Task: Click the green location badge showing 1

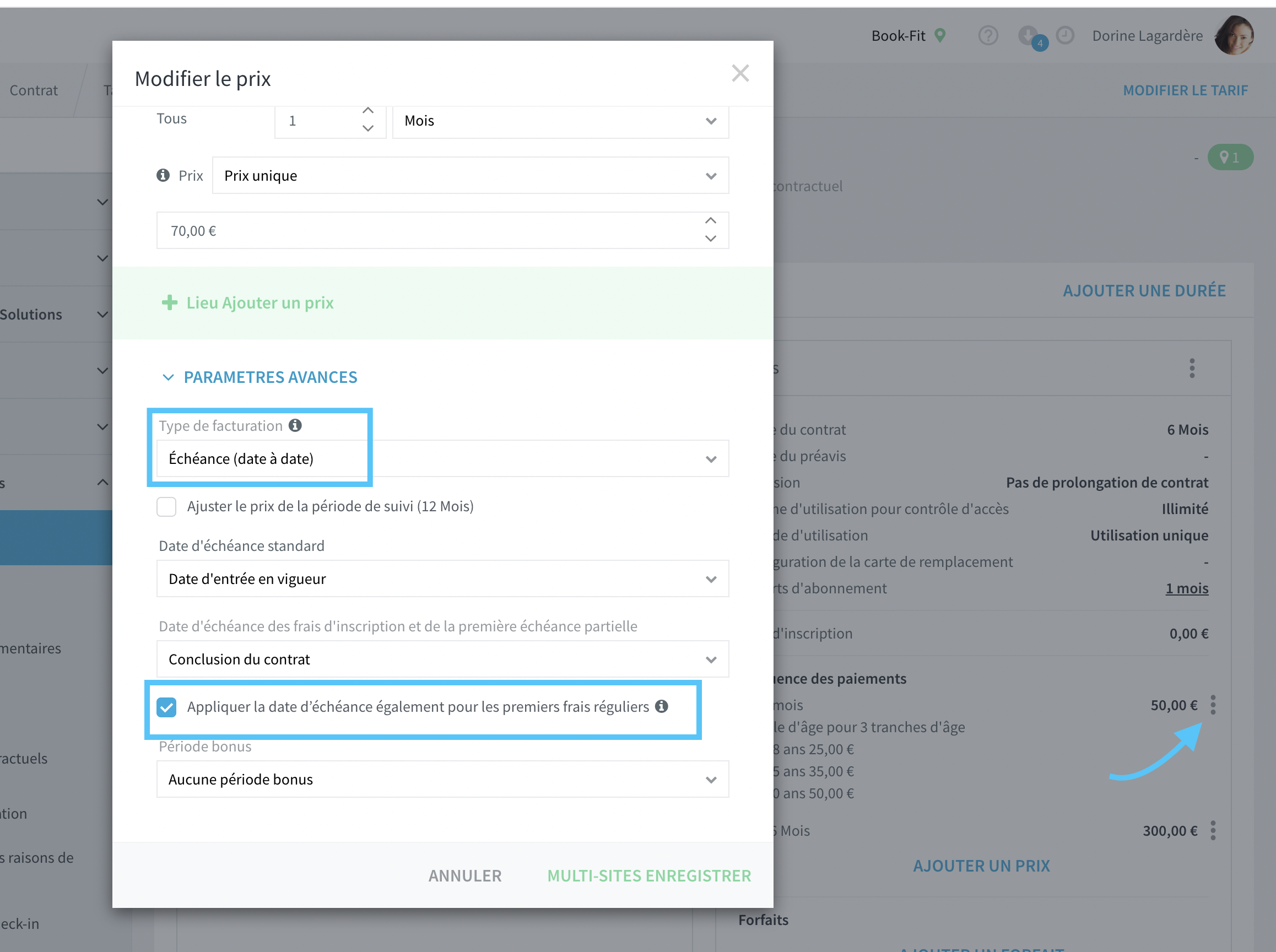Action: (x=1230, y=158)
